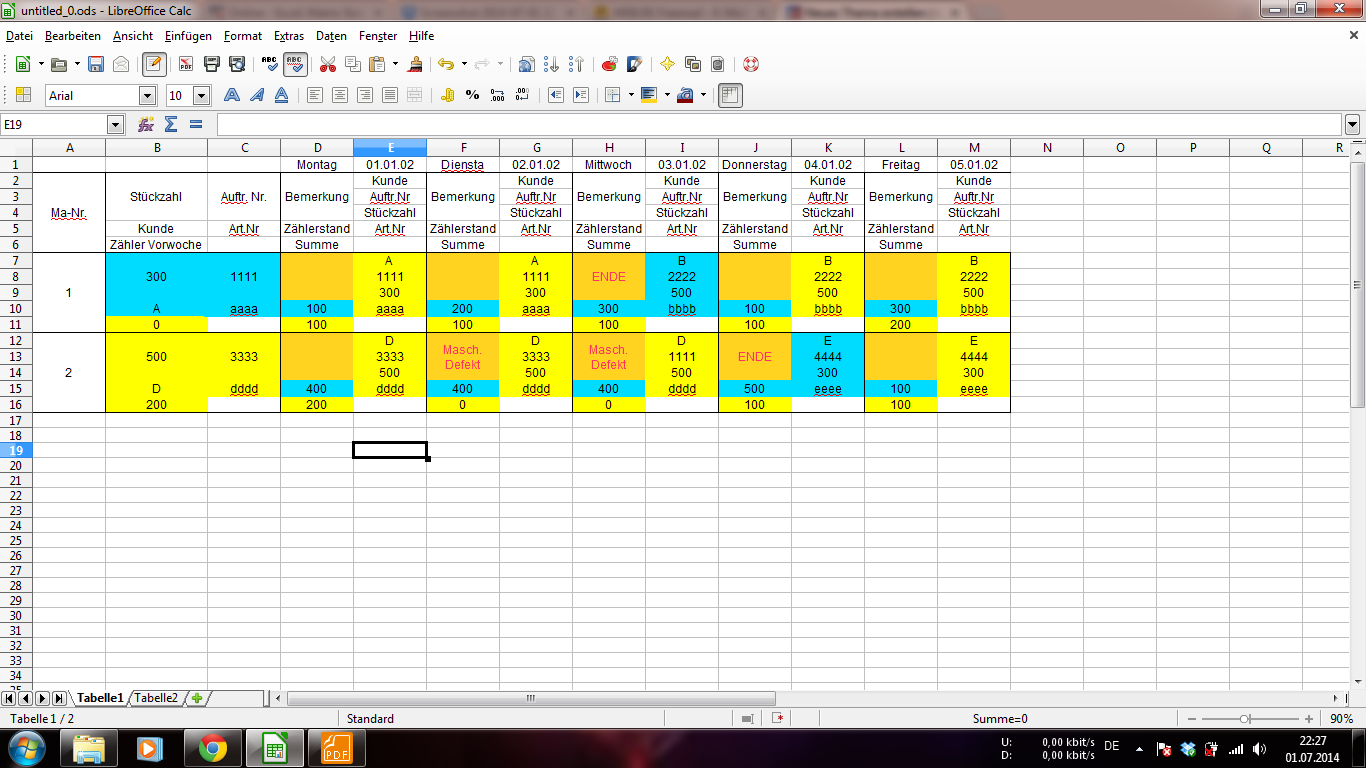This screenshot has height=768, width=1366.
Task: Open the Undo history dropdown arrow
Action: coord(464,64)
